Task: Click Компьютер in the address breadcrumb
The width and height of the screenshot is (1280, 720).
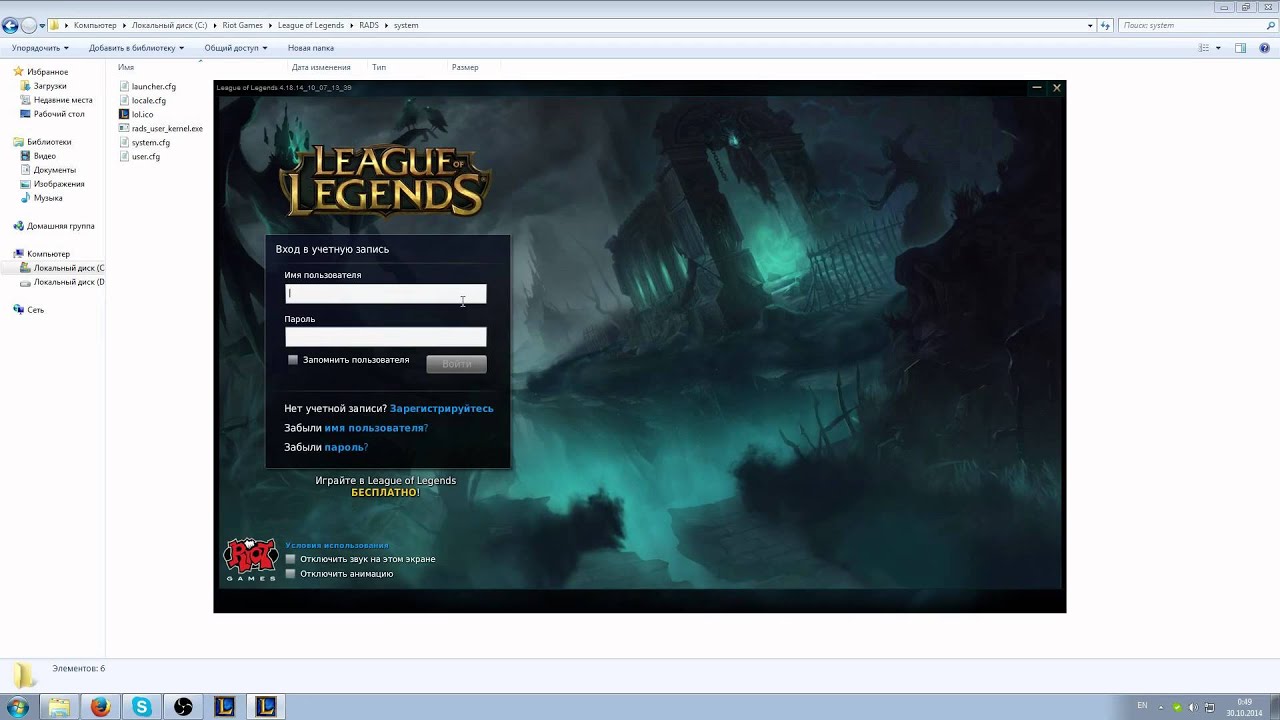Action: tap(95, 25)
